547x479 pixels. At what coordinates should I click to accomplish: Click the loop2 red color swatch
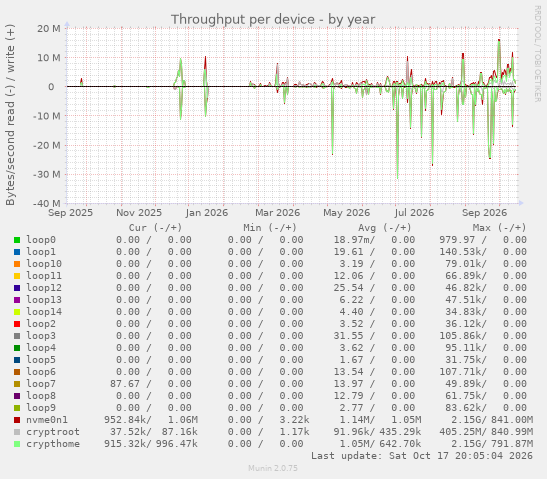[x=17, y=324]
